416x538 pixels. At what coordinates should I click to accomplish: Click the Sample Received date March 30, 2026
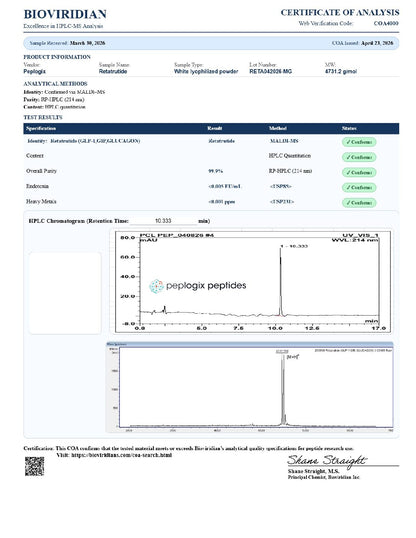[87, 43]
